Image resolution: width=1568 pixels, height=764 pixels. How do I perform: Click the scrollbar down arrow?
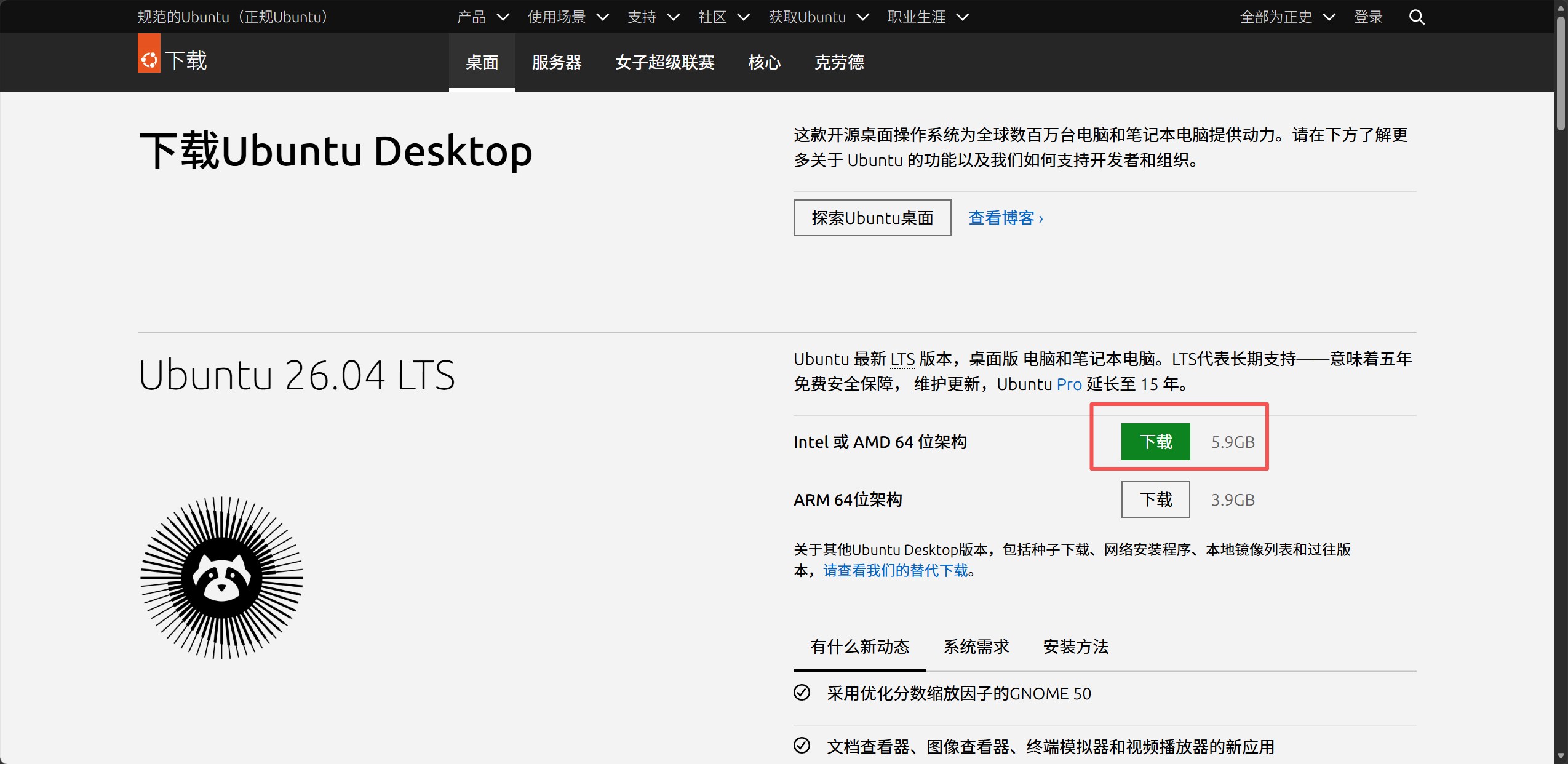coord(1561,756)
